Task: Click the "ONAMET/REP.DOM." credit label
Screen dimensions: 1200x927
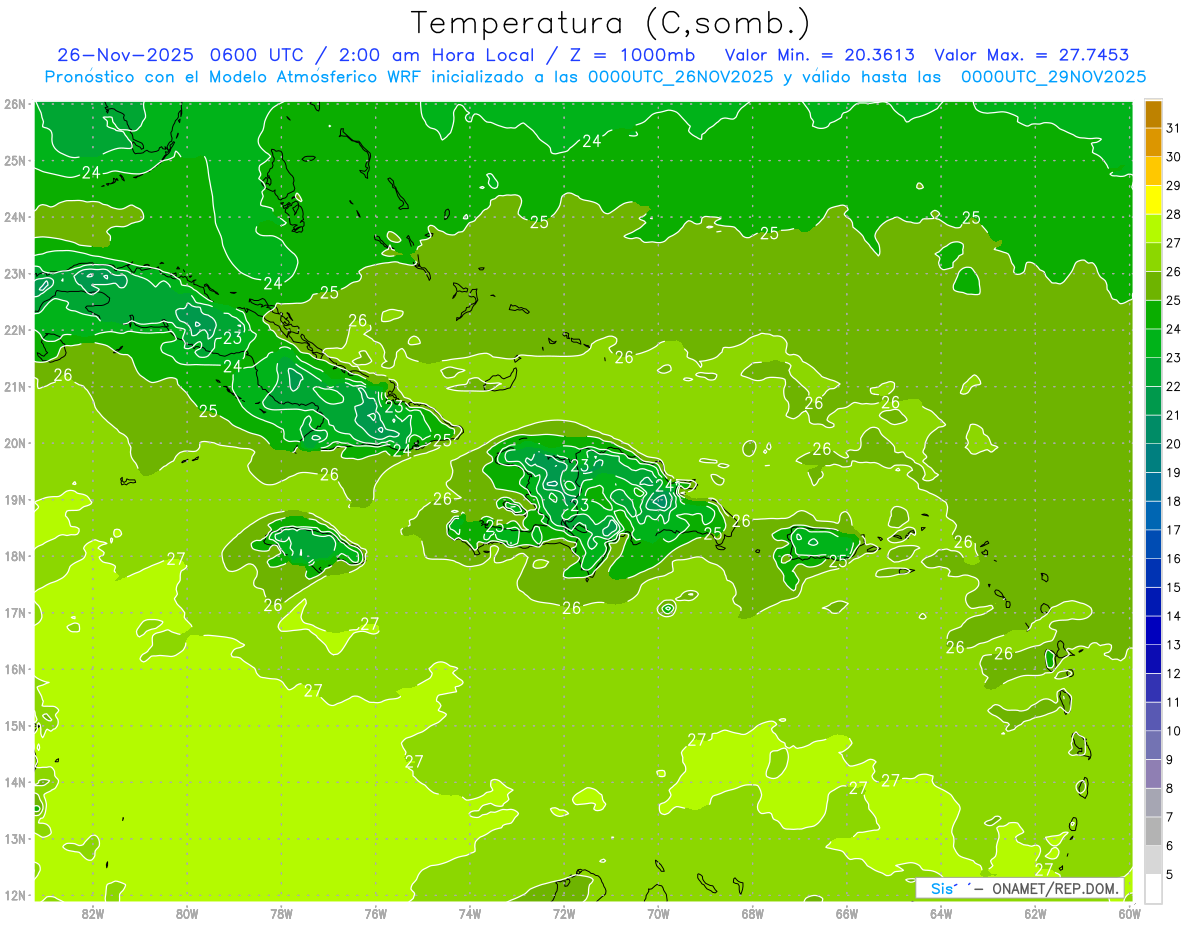Action: pos(1056,889)
